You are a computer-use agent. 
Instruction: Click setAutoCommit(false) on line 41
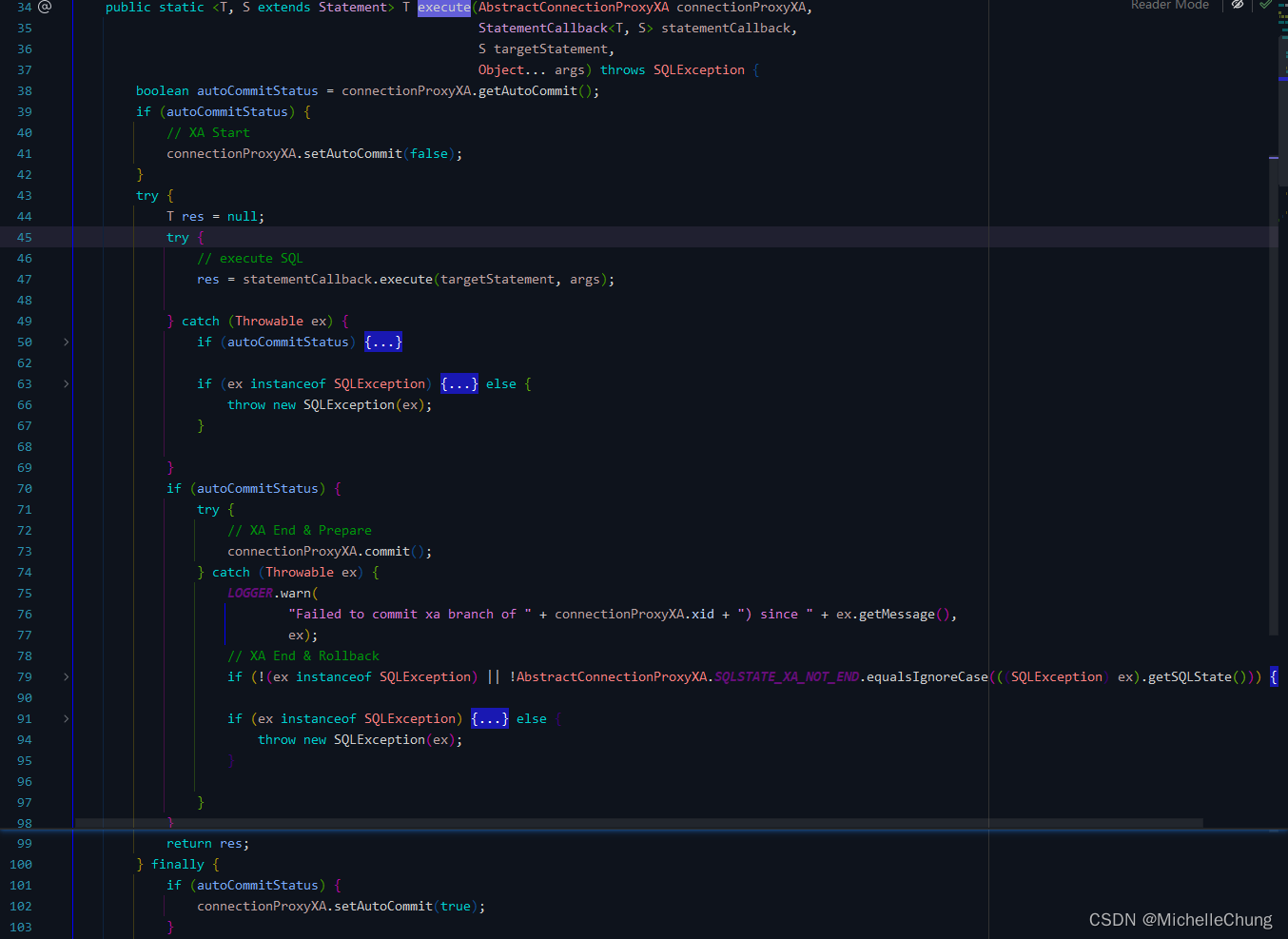click(380, 153)
